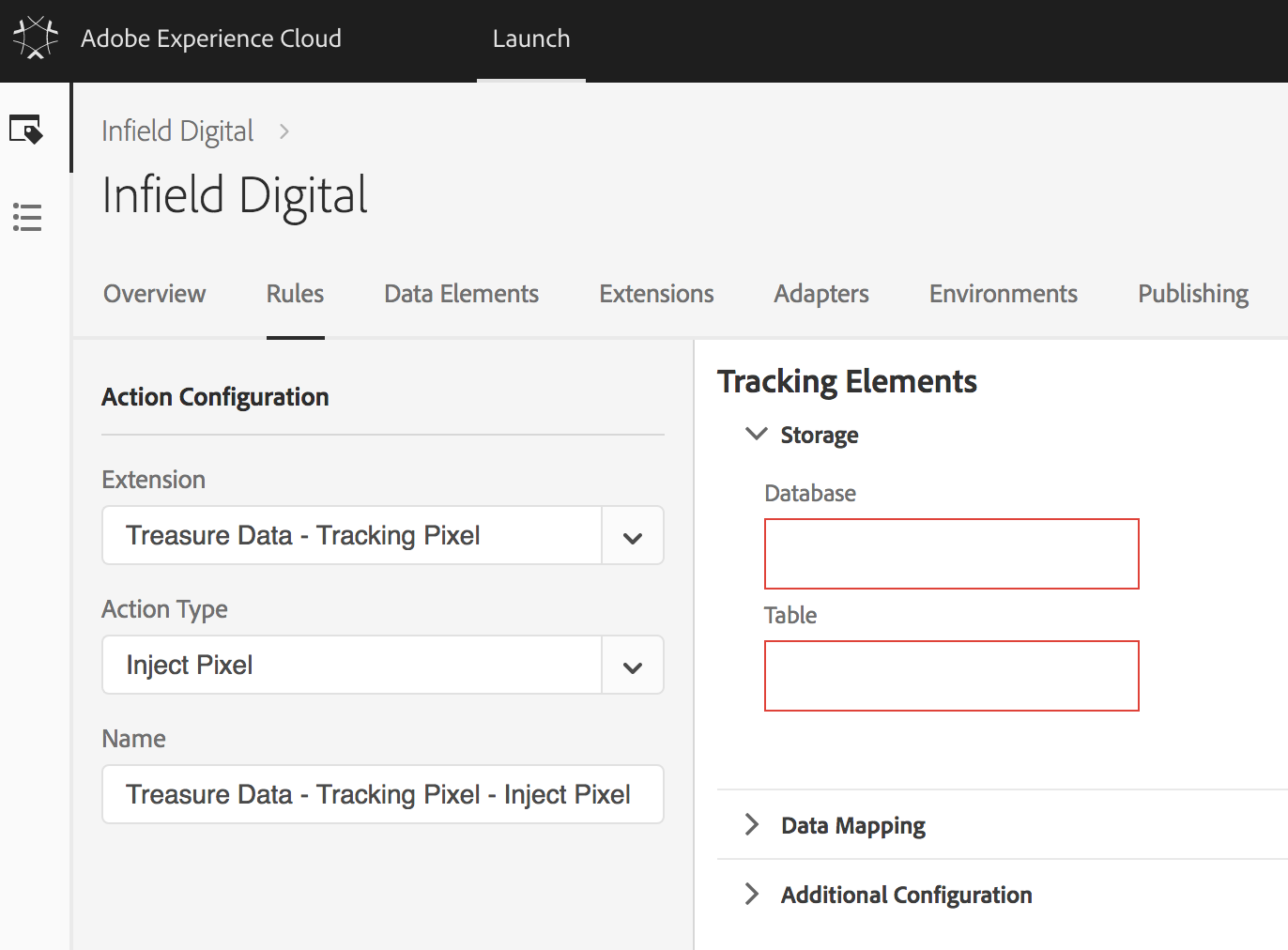Go to the Publishing tab

[x=1192, y=294]
